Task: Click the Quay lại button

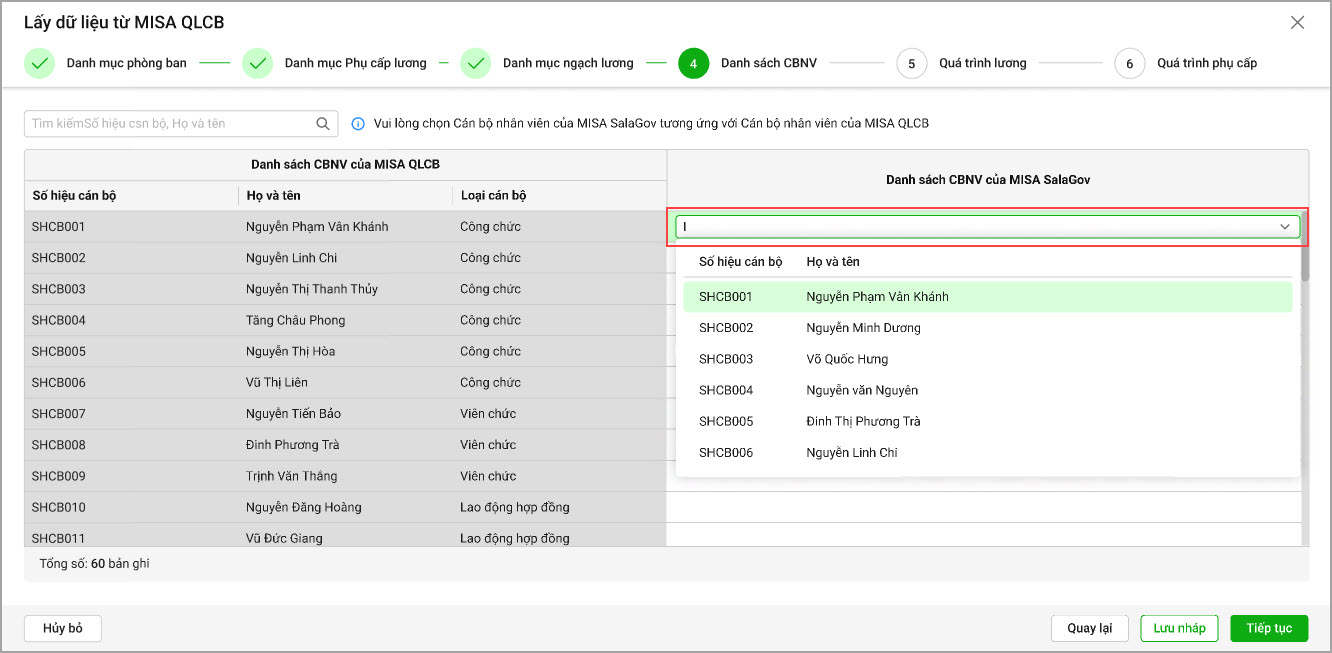Action: [1090, 628]
